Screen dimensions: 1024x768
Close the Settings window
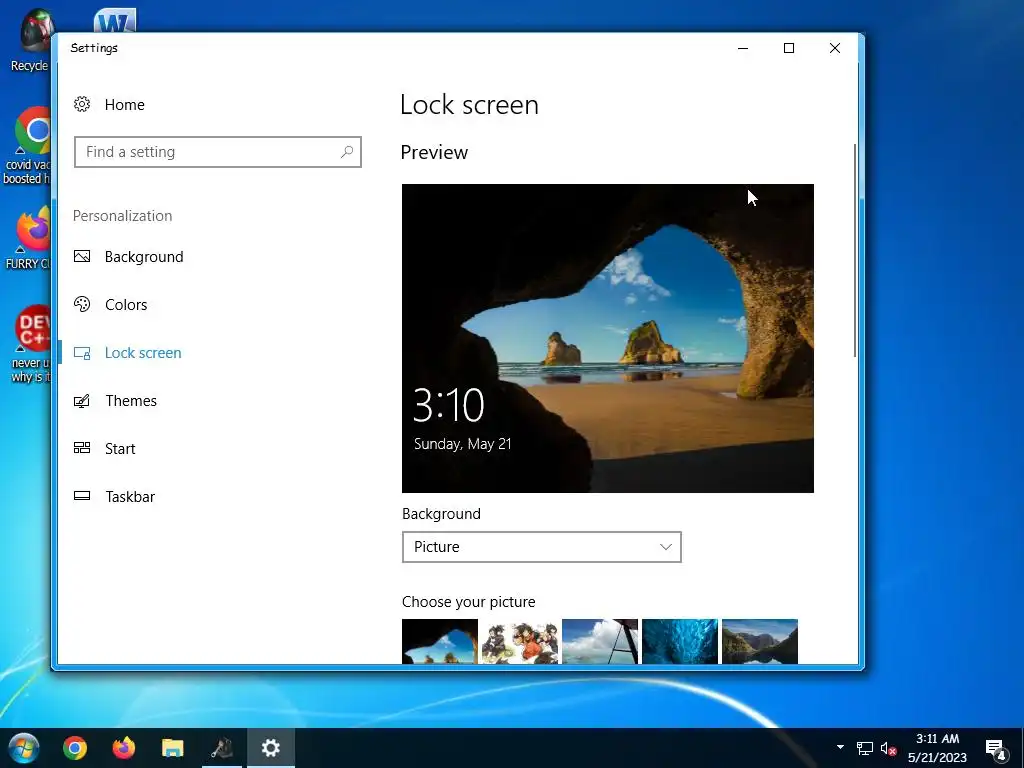[x=835, y=48]
